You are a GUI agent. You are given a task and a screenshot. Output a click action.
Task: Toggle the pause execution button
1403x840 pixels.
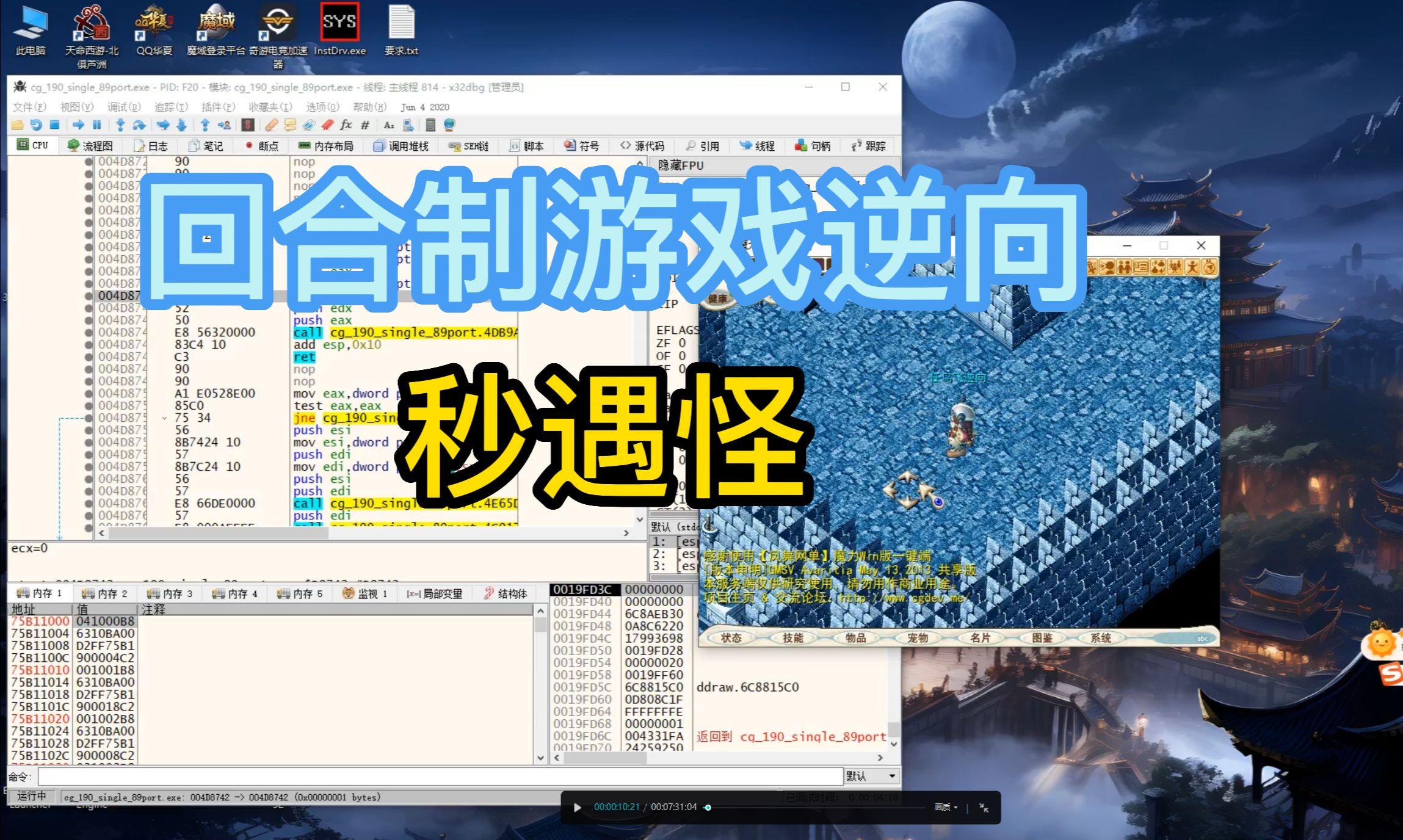click(96, 125)
